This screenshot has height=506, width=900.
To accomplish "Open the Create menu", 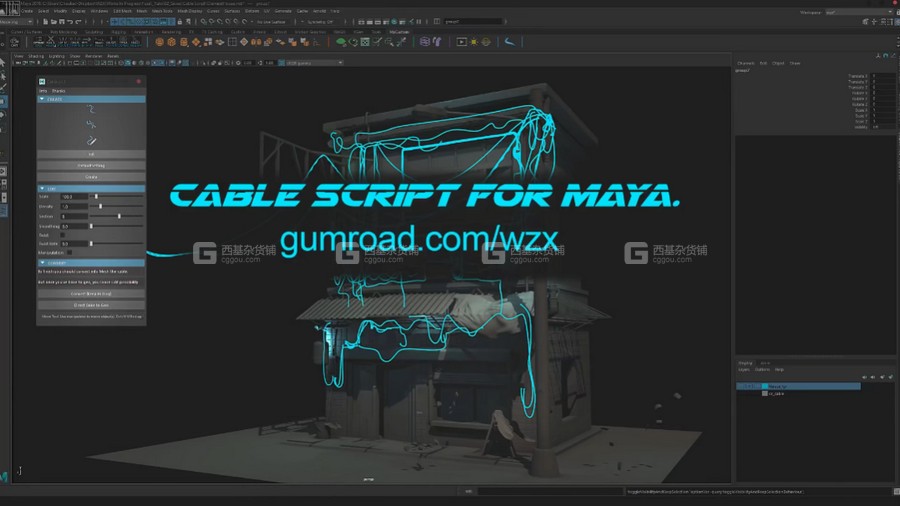I will tap(27, 11).
